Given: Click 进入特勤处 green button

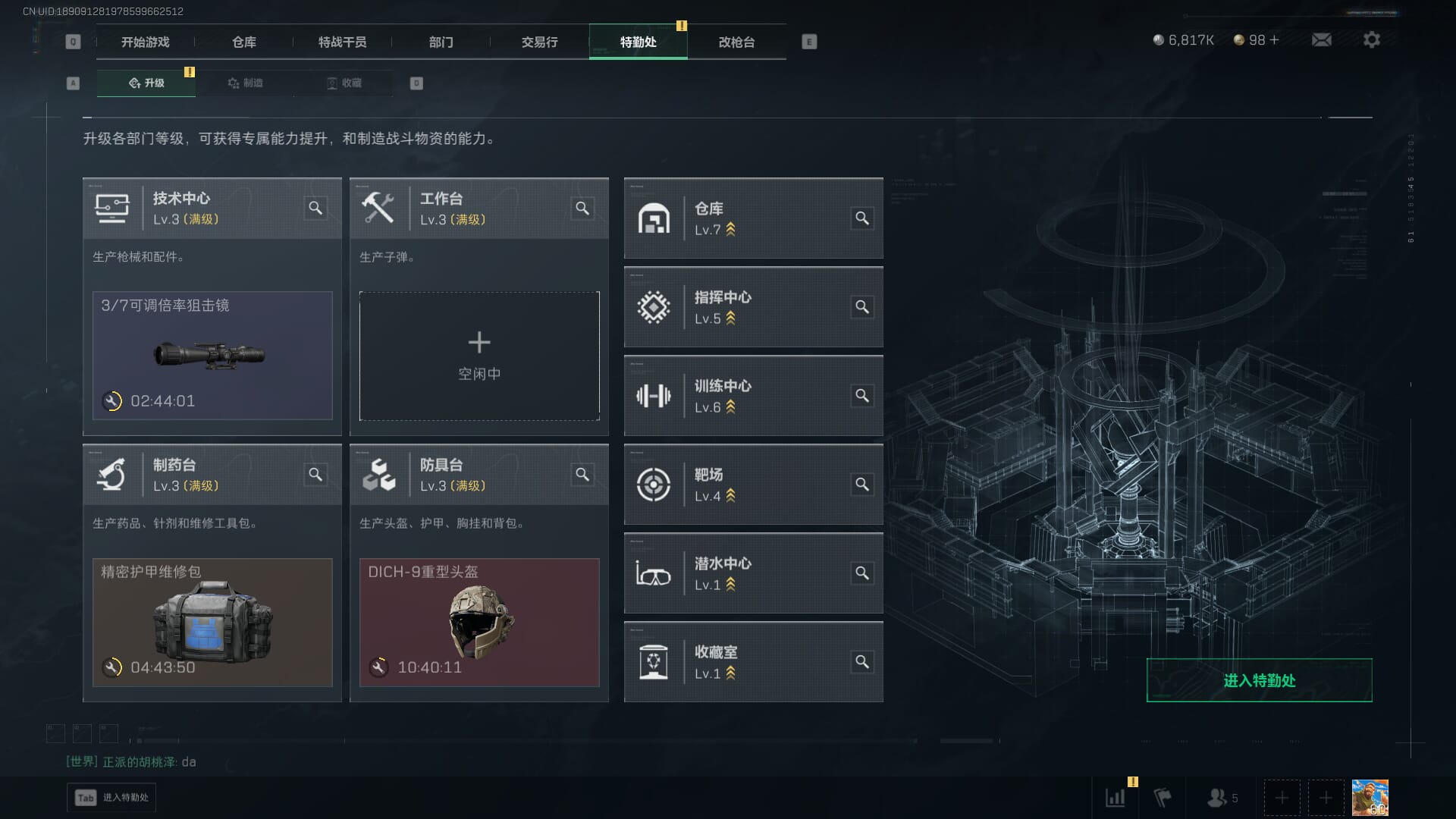Looking at the screenshot, I should click(x=1259, y=680).
